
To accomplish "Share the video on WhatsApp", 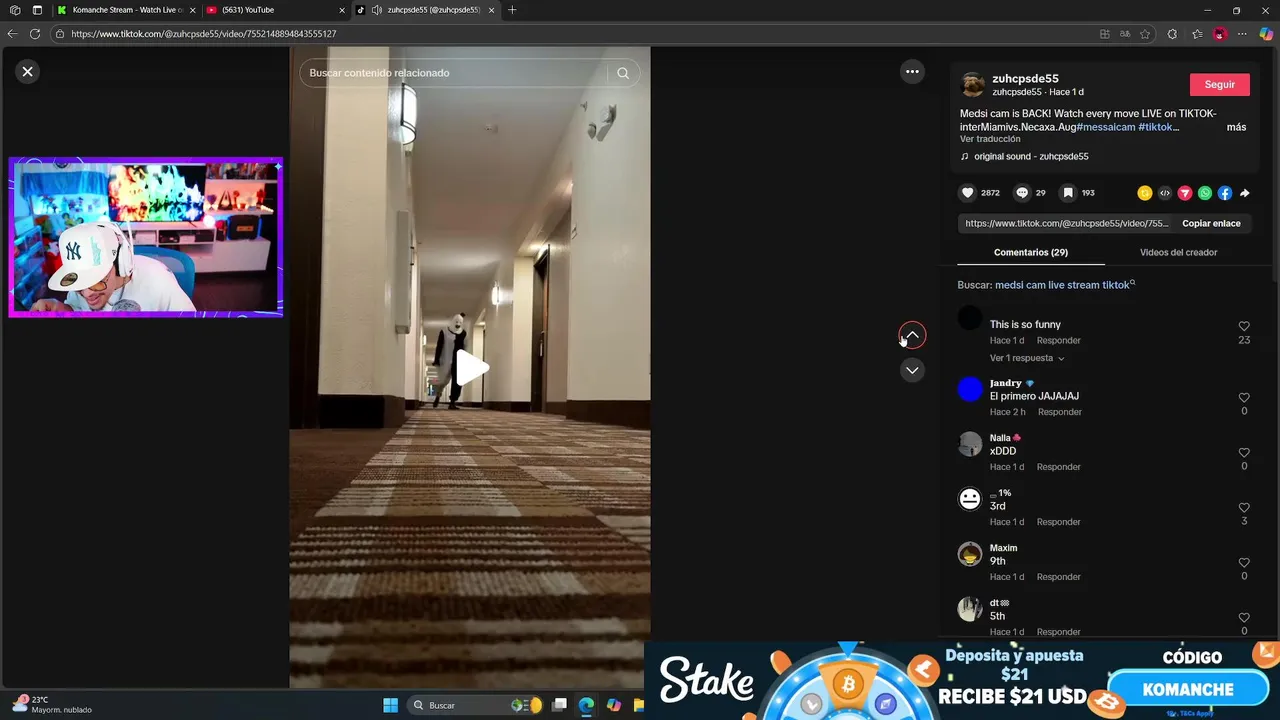I will pos(1205,193).
